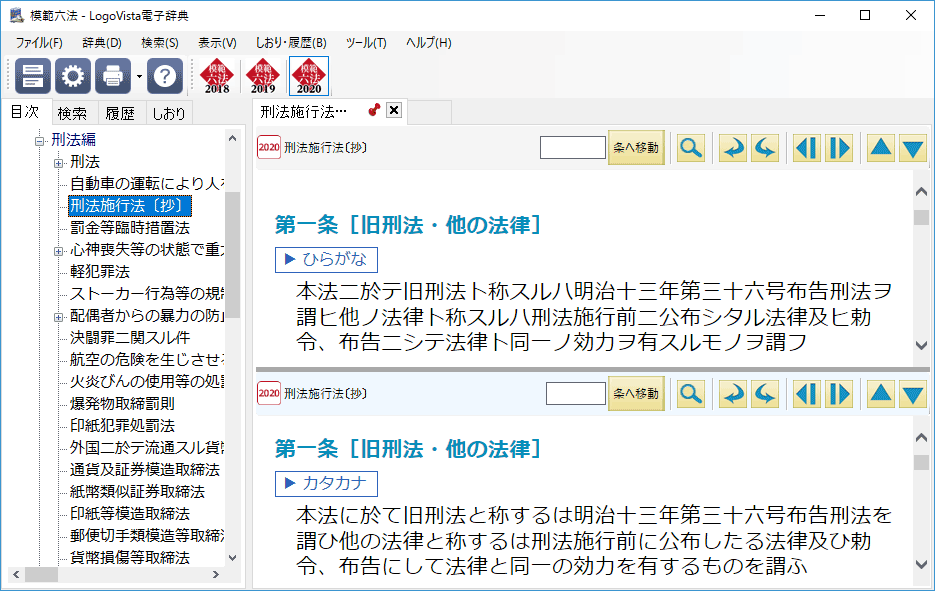Select 爆発物取締罰則 in the tree
935x591 pixels.
tap(122, 404)
